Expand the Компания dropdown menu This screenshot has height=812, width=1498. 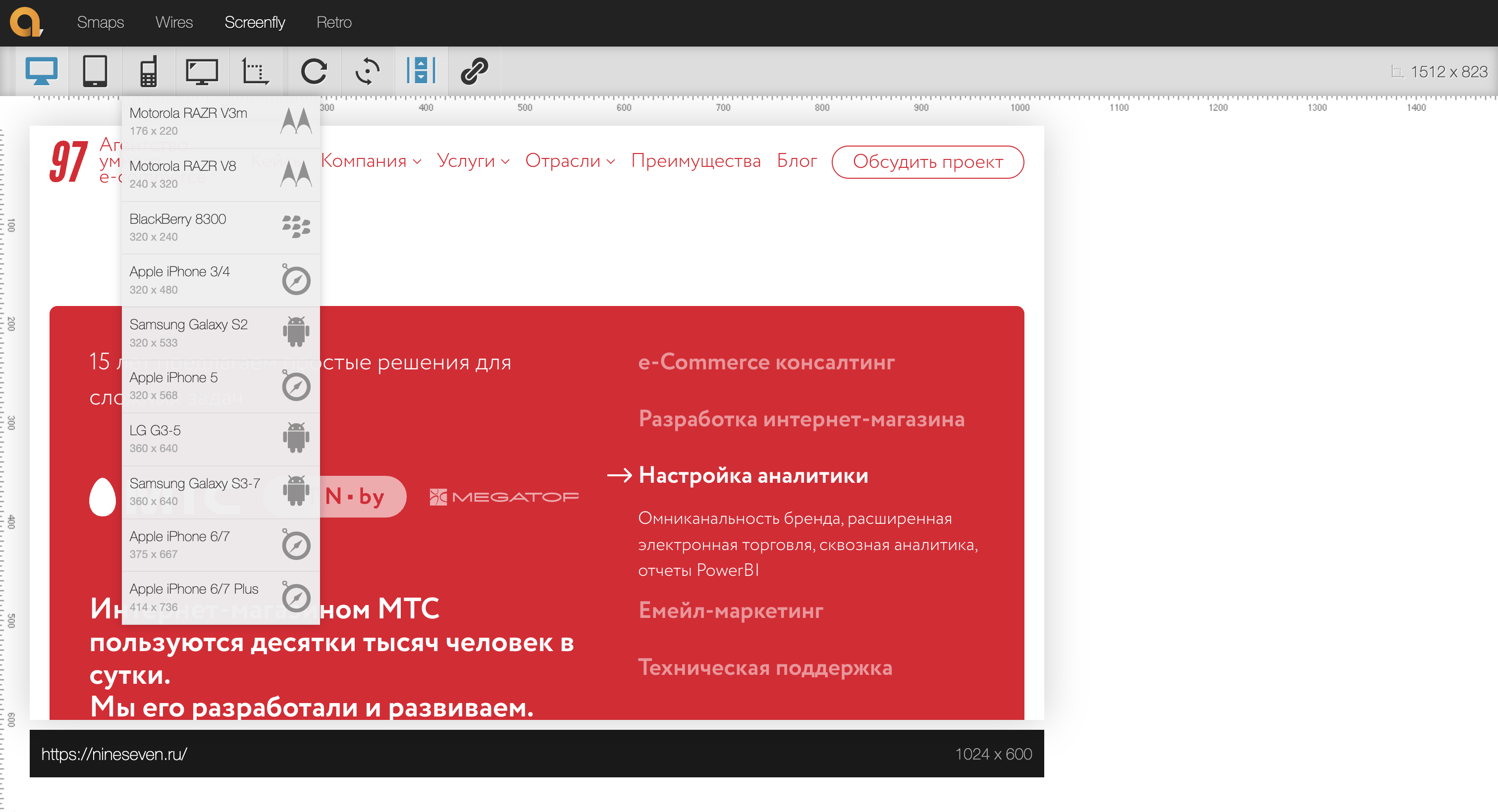tap(372, 161)
